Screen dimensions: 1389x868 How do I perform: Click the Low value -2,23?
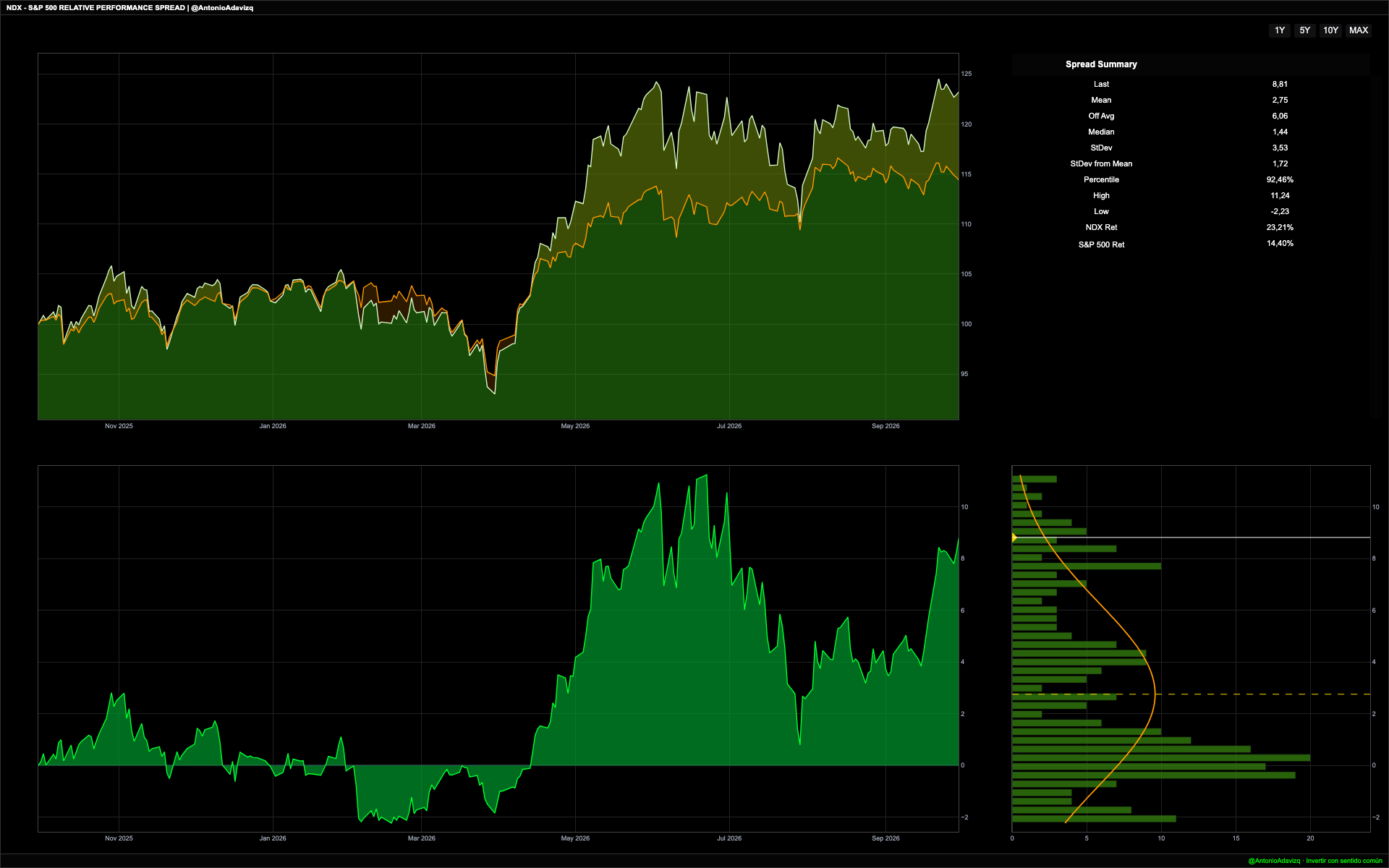(1280, 211)
